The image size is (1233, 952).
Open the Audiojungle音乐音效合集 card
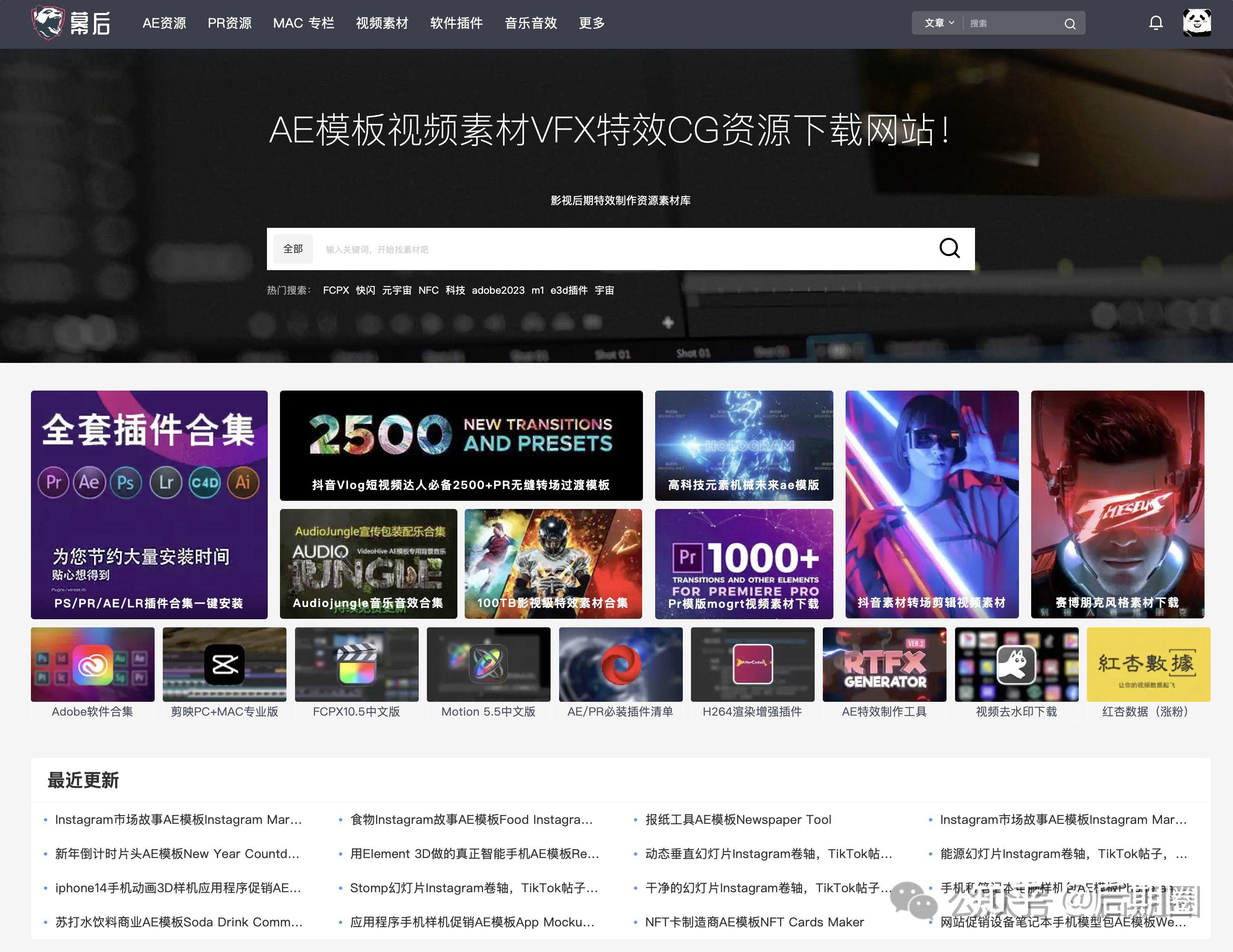tap(368, 564)
